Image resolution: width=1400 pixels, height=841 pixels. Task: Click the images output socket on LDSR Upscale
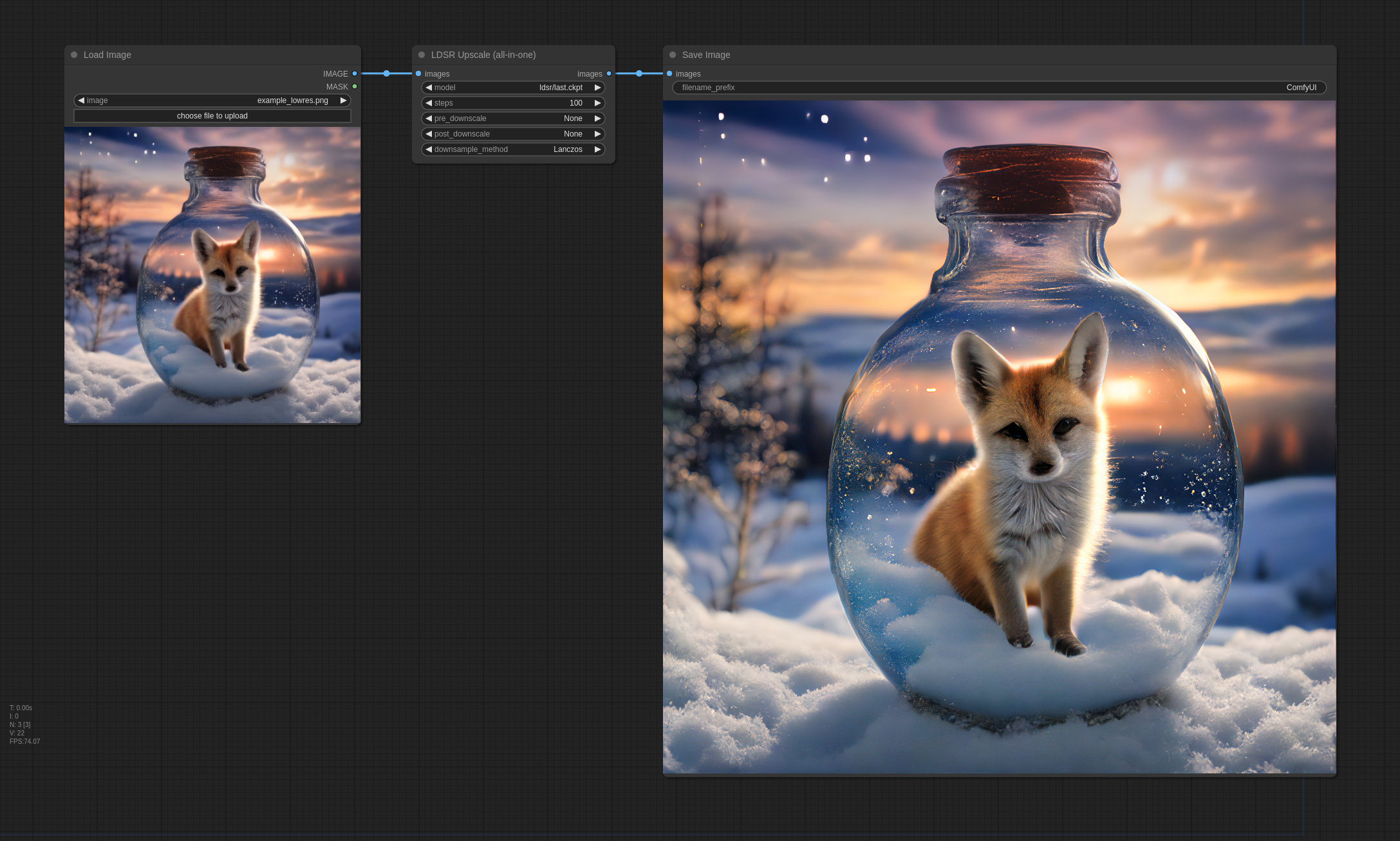click(609, 73)
